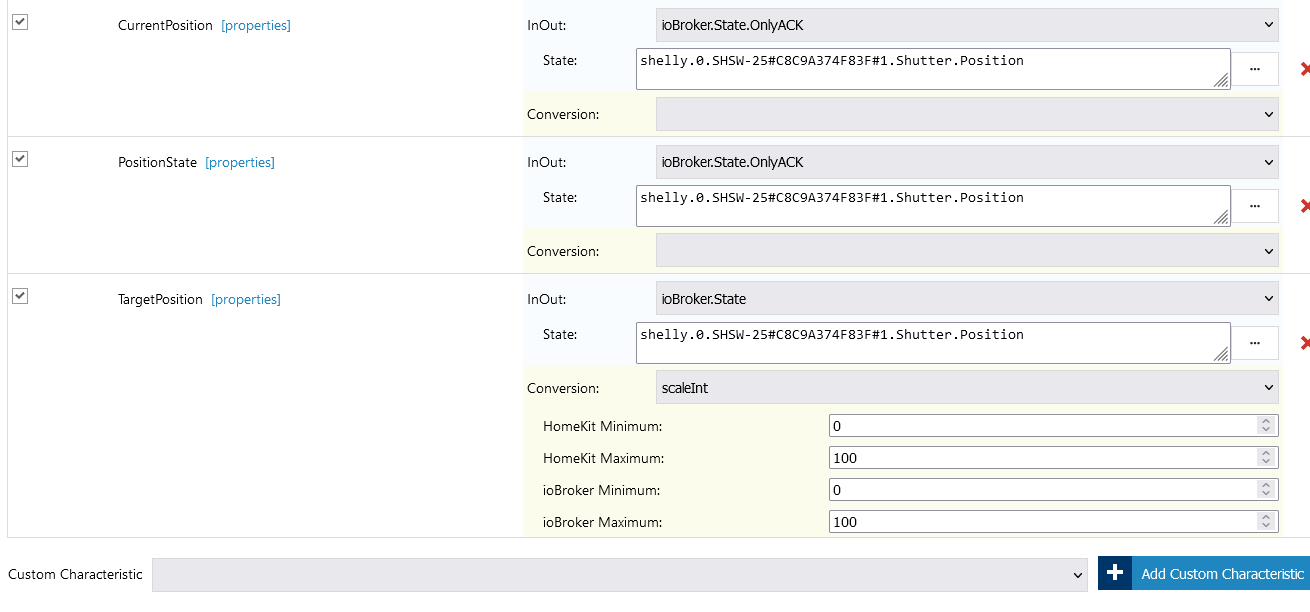
Task: Open the CurrentPosition InOut dropdown
Action: click(x=967, y=25)
